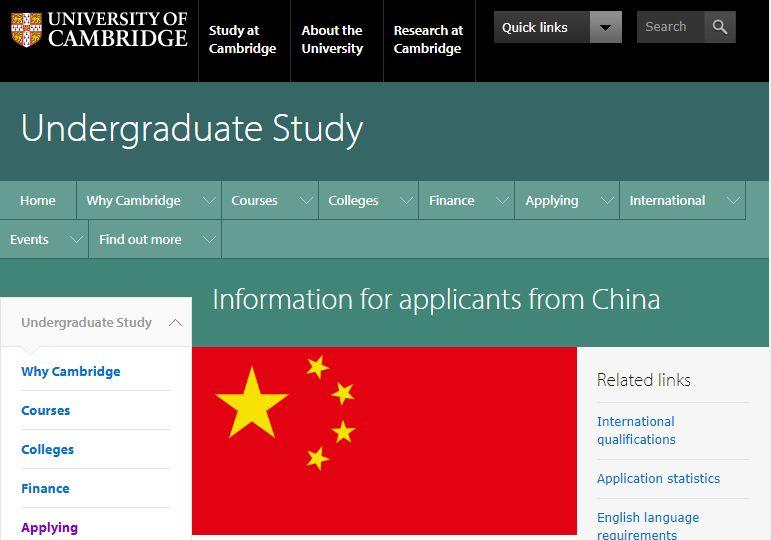Click the University of Cambridge crest logo
The image size is (771, 540).
tap(26, 30)
